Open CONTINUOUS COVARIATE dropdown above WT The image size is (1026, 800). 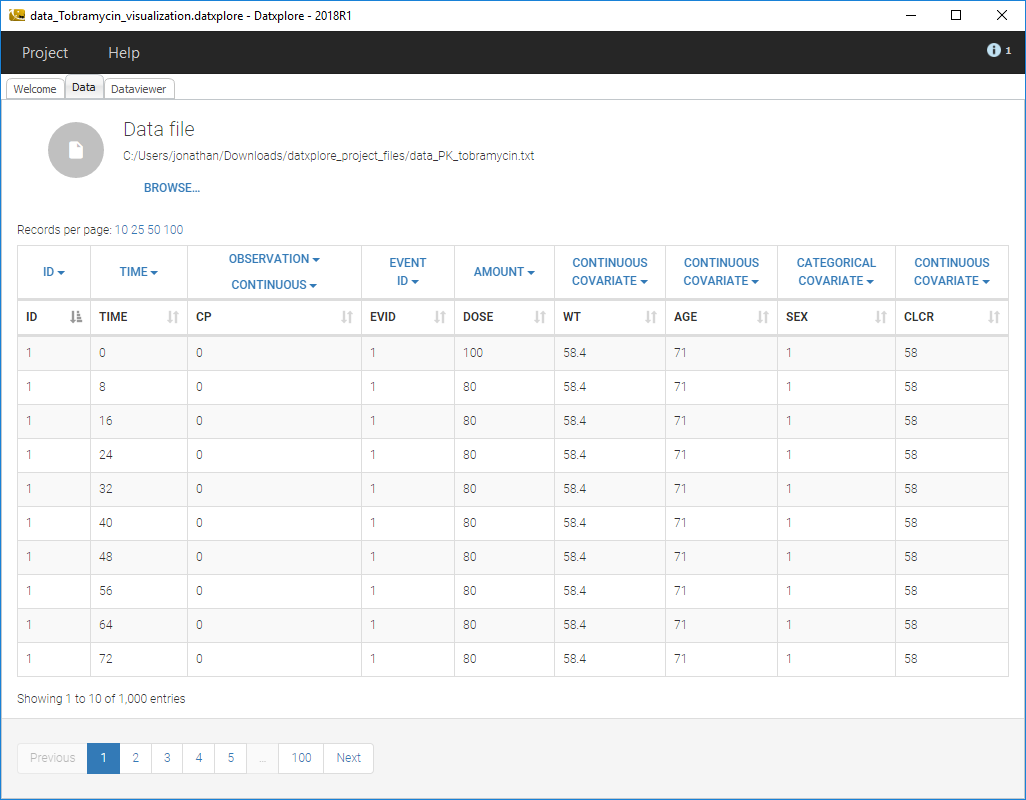[610, 271]
